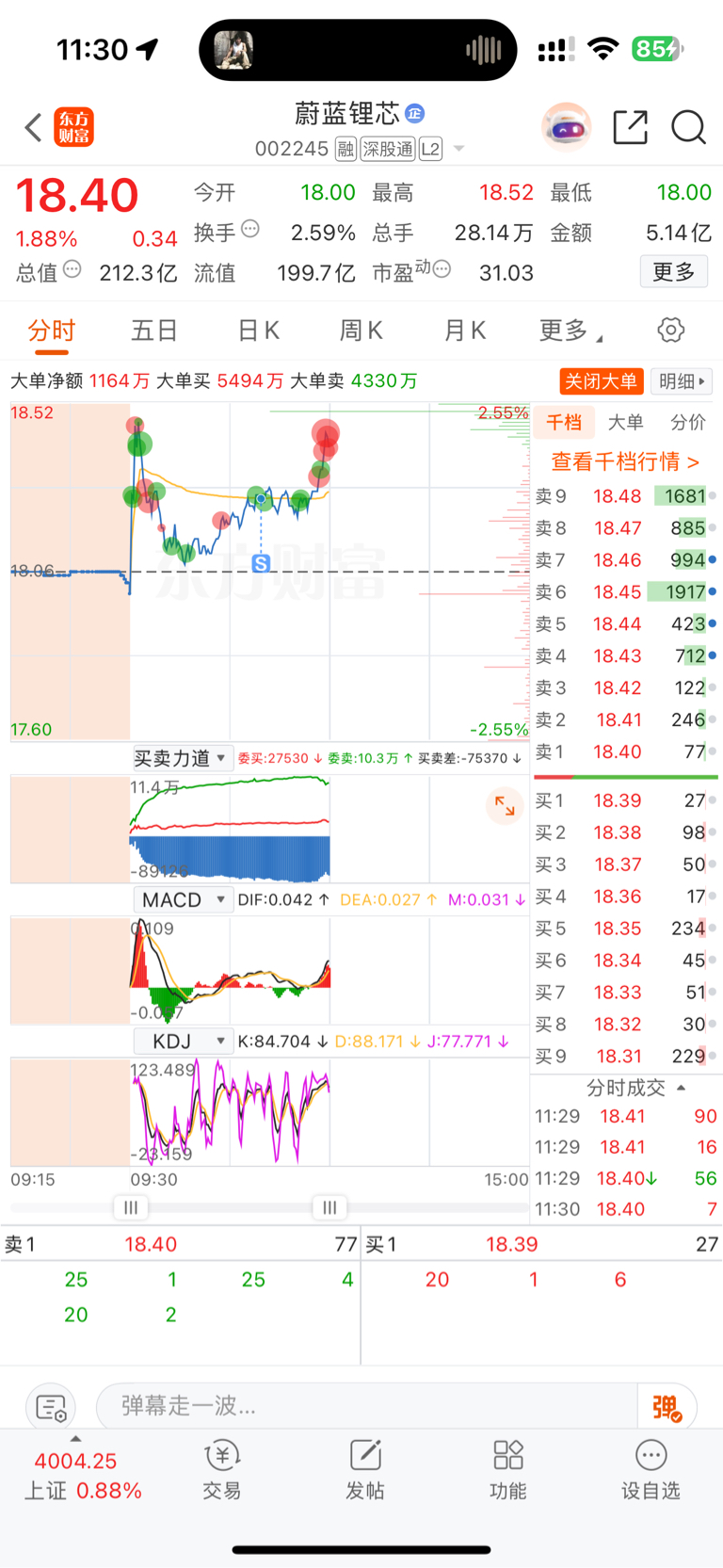Select the 千档 order book tab
Screen dimensions: 723x1568
point(564,422)
